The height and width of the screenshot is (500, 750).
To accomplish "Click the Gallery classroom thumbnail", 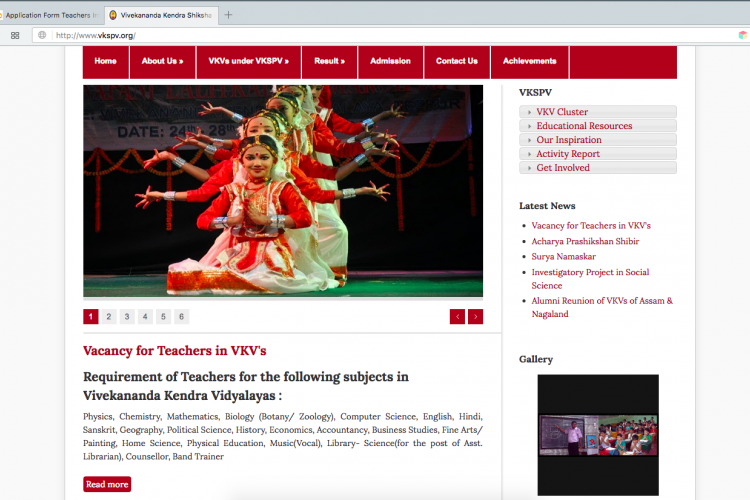I will [x=598, y=435].
